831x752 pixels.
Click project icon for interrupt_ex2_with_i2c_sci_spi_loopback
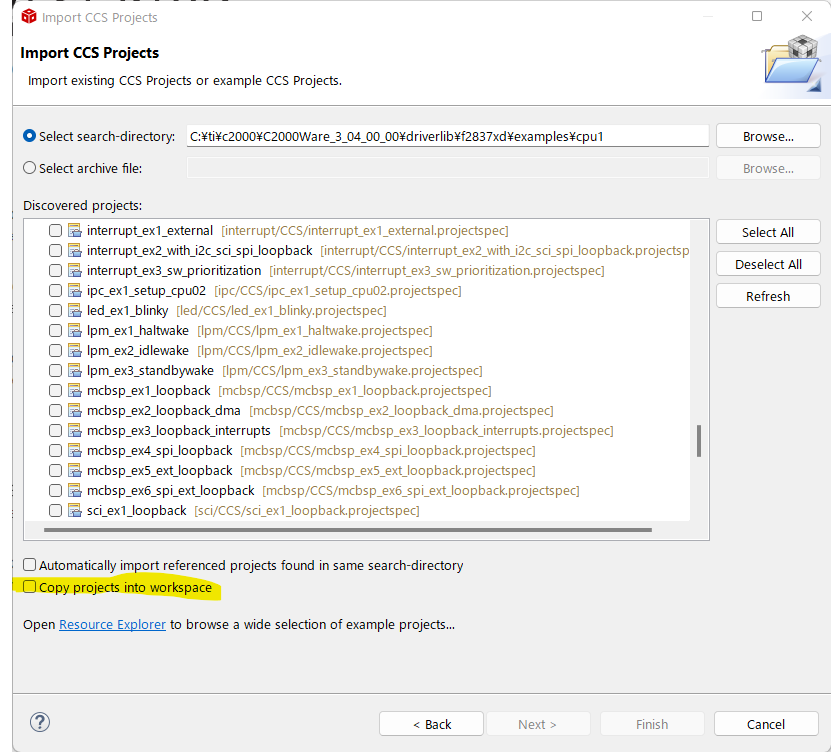(75, 251)
